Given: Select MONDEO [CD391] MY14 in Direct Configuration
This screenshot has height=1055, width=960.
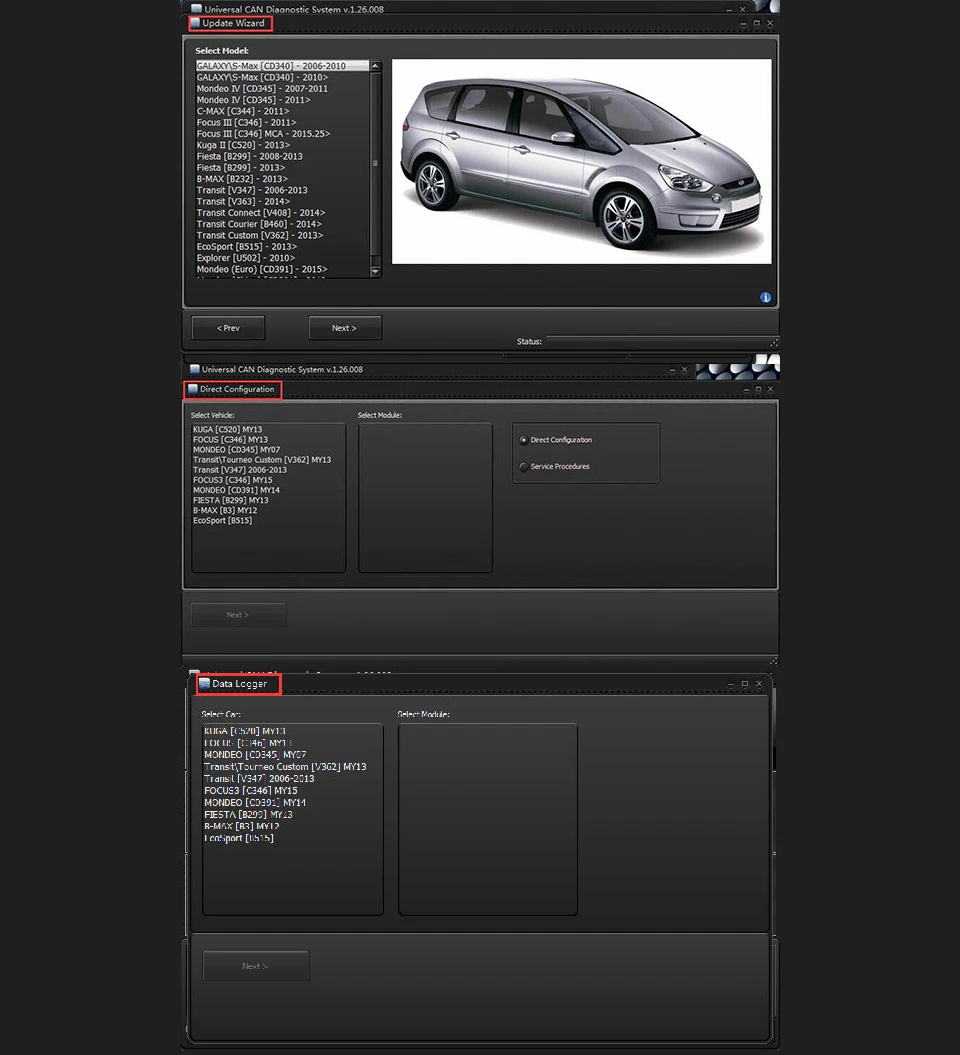Looking at the screenshot, I should click(236, 490).
